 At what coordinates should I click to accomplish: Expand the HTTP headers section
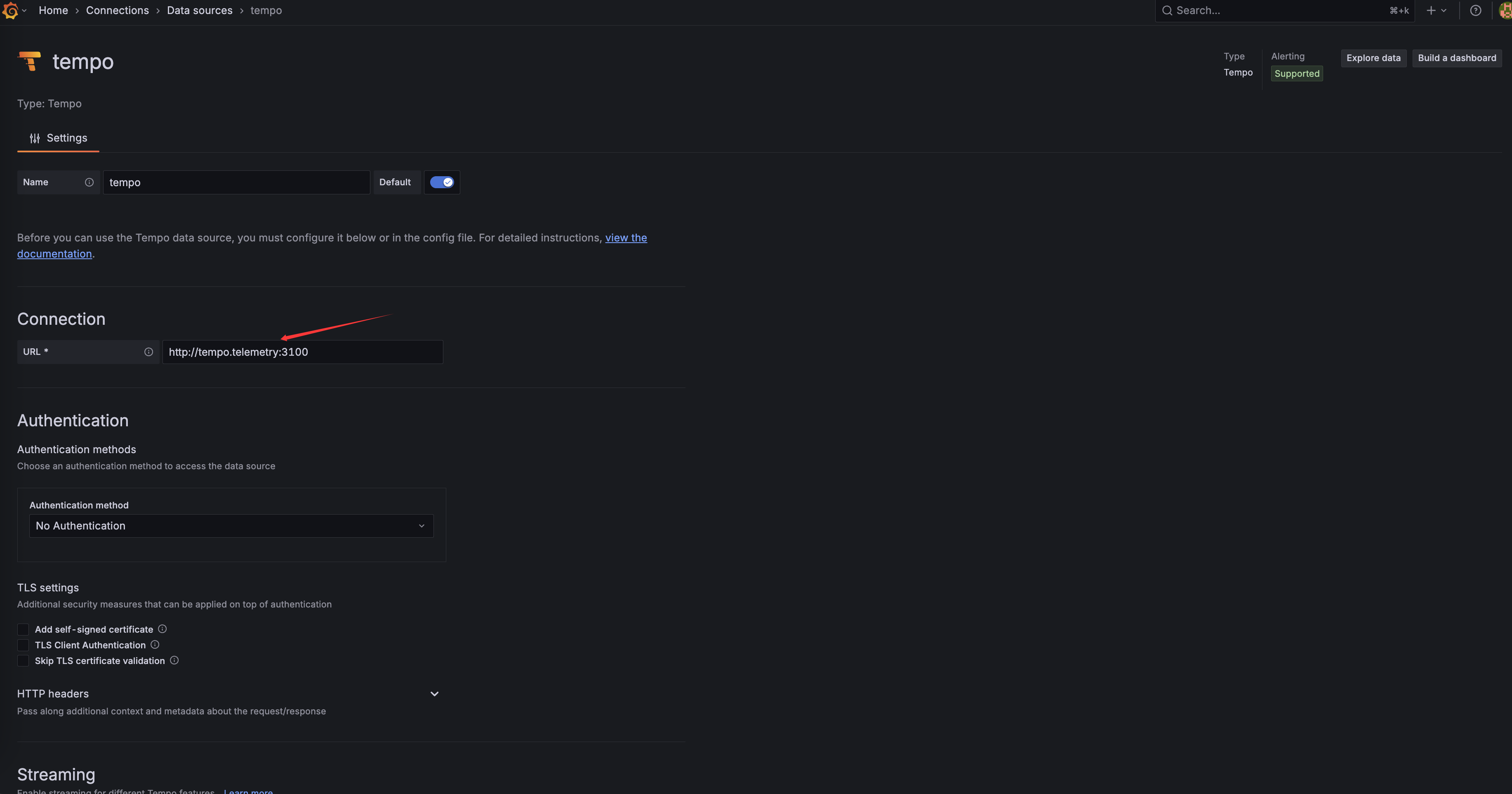[434, 694]
